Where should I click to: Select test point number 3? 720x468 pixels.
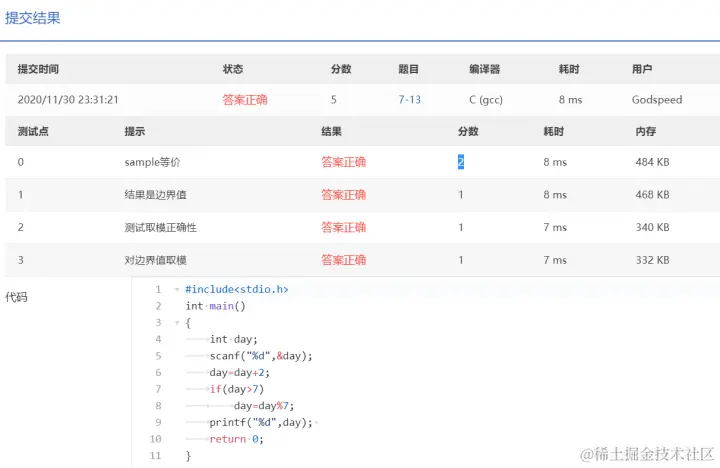point(21,260)
